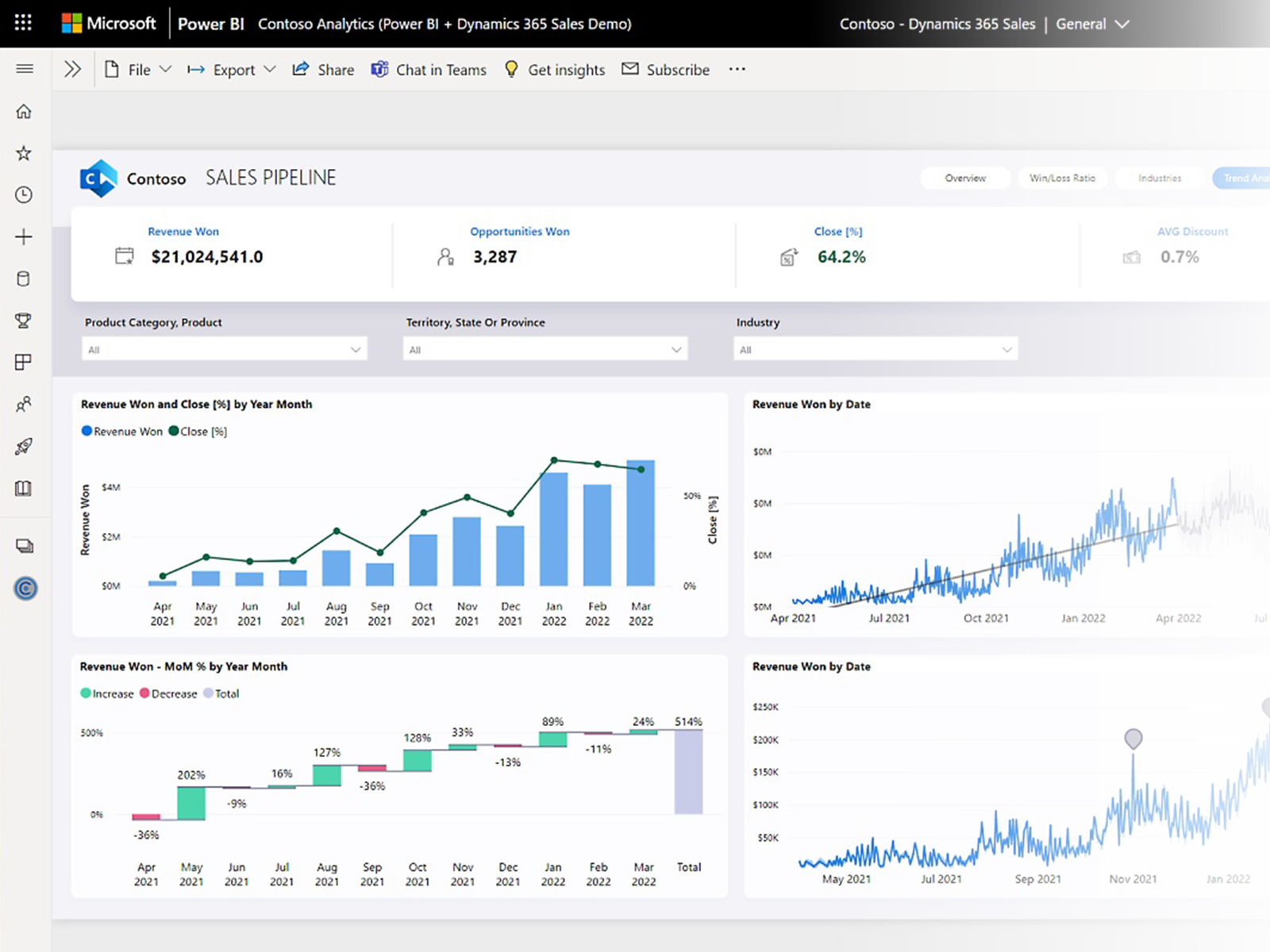Open Territory, State Or Province dropdown

click(545, 349)
